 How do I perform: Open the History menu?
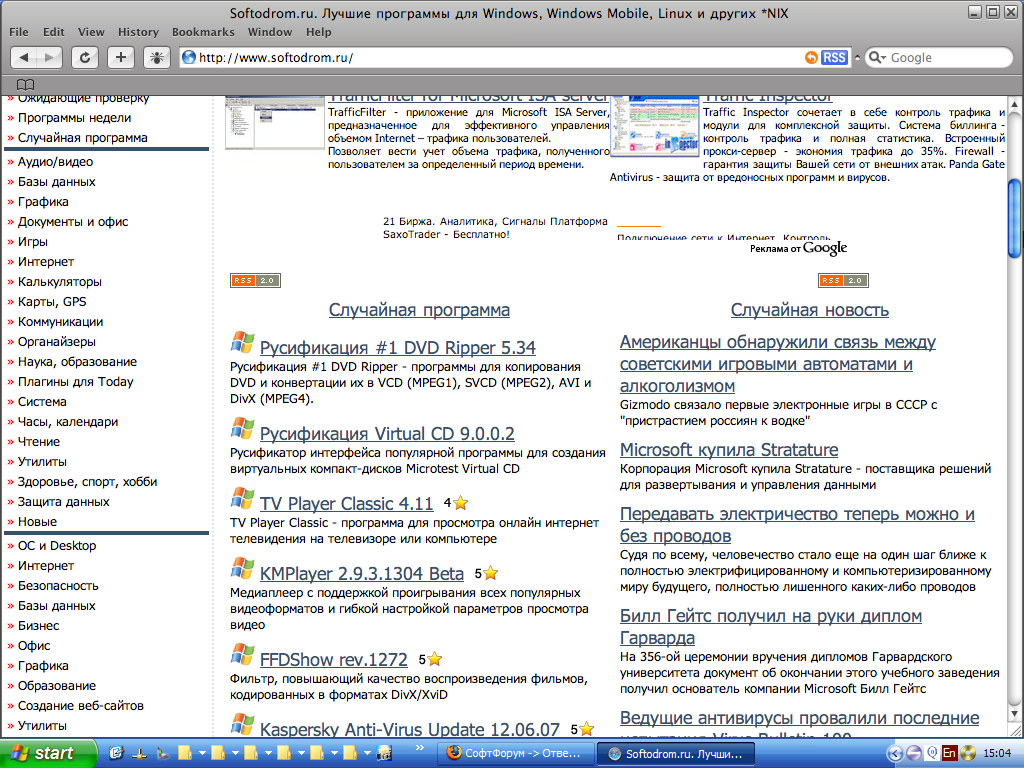click(x=138, y=32)
